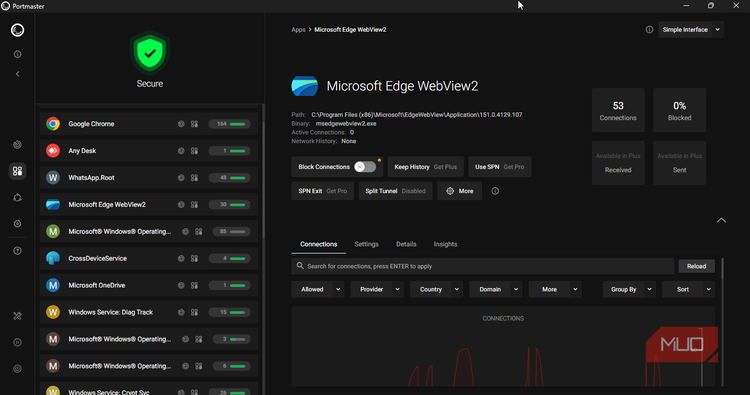Select the Apps grid icon in sidebar
Viewport: 750px width, 395px height.
pyautogui.click(x=18, y=171)
